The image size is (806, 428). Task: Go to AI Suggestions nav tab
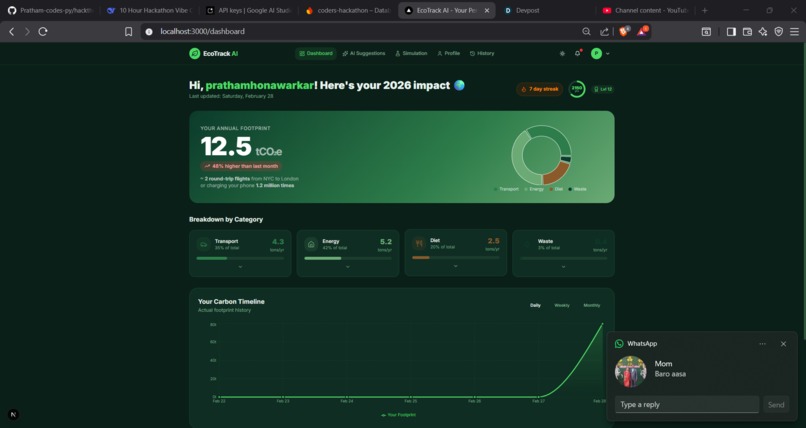pos(364,53)
